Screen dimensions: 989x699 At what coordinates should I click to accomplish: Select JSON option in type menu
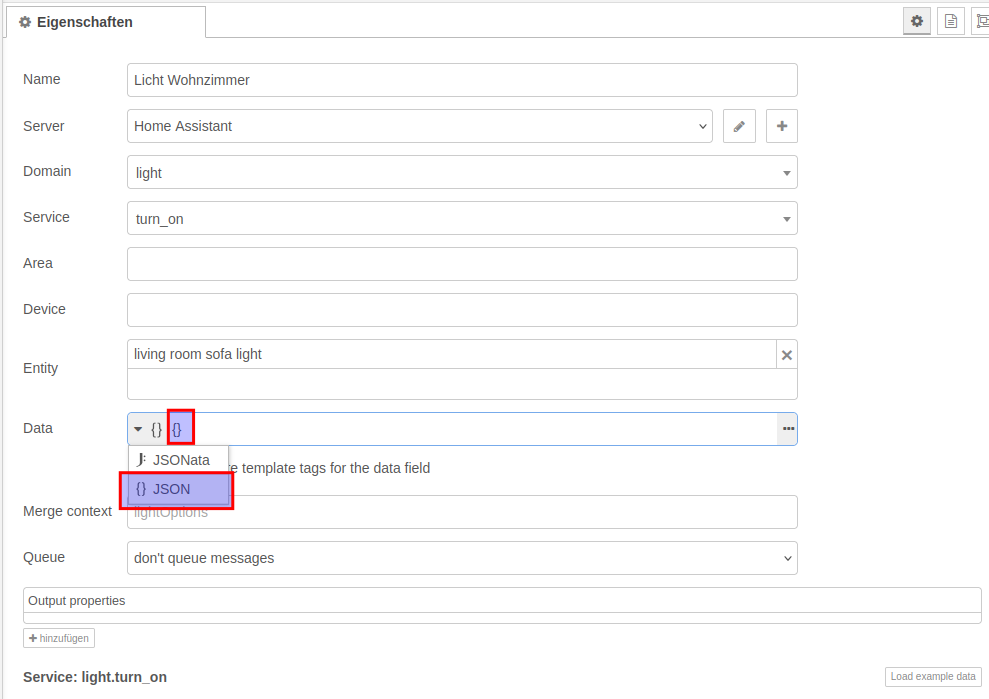click(x=176, y=490)
